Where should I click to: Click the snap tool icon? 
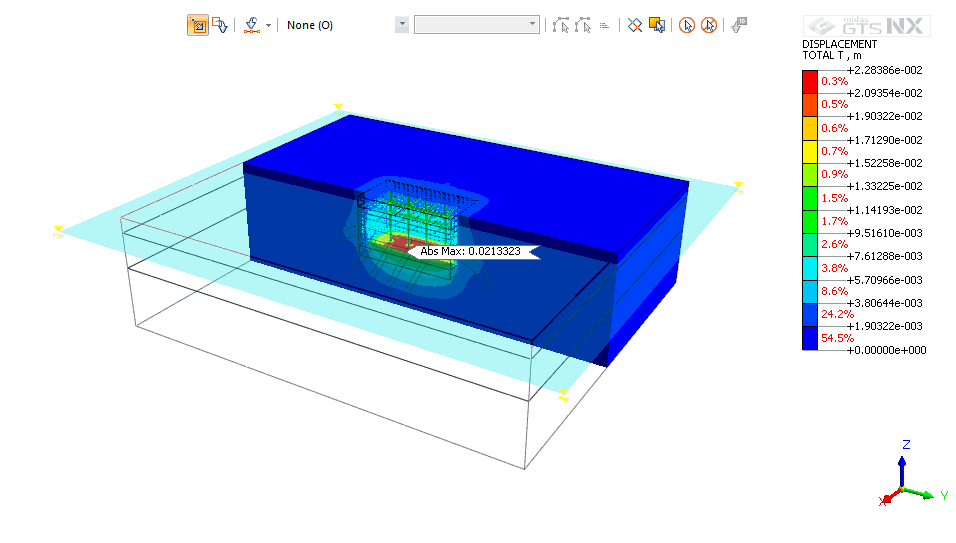coord(252,25)
